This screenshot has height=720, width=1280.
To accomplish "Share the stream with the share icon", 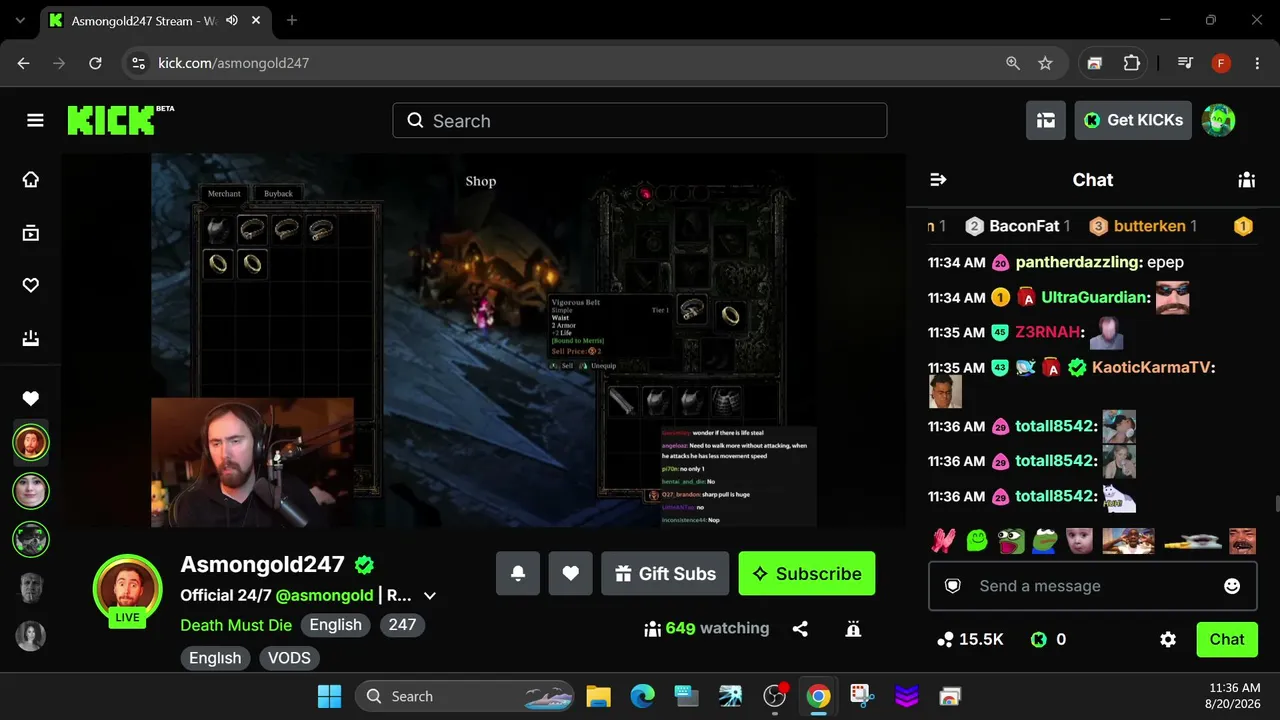I will point(800,629).
